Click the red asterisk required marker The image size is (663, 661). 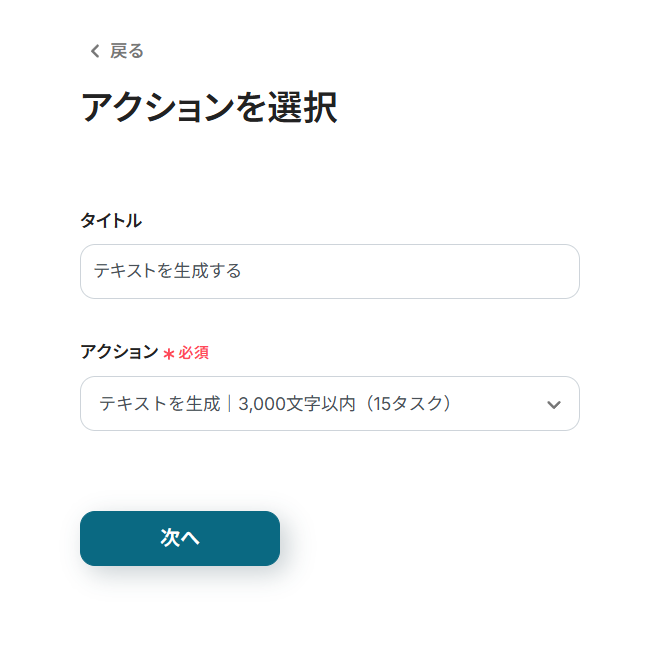pyautogui.click(x=169, y=353)
